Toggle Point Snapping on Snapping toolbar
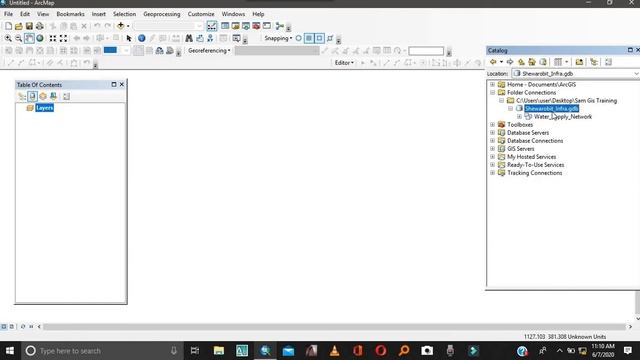The width and height of the screenshot is (640, 360). (299, 38)
